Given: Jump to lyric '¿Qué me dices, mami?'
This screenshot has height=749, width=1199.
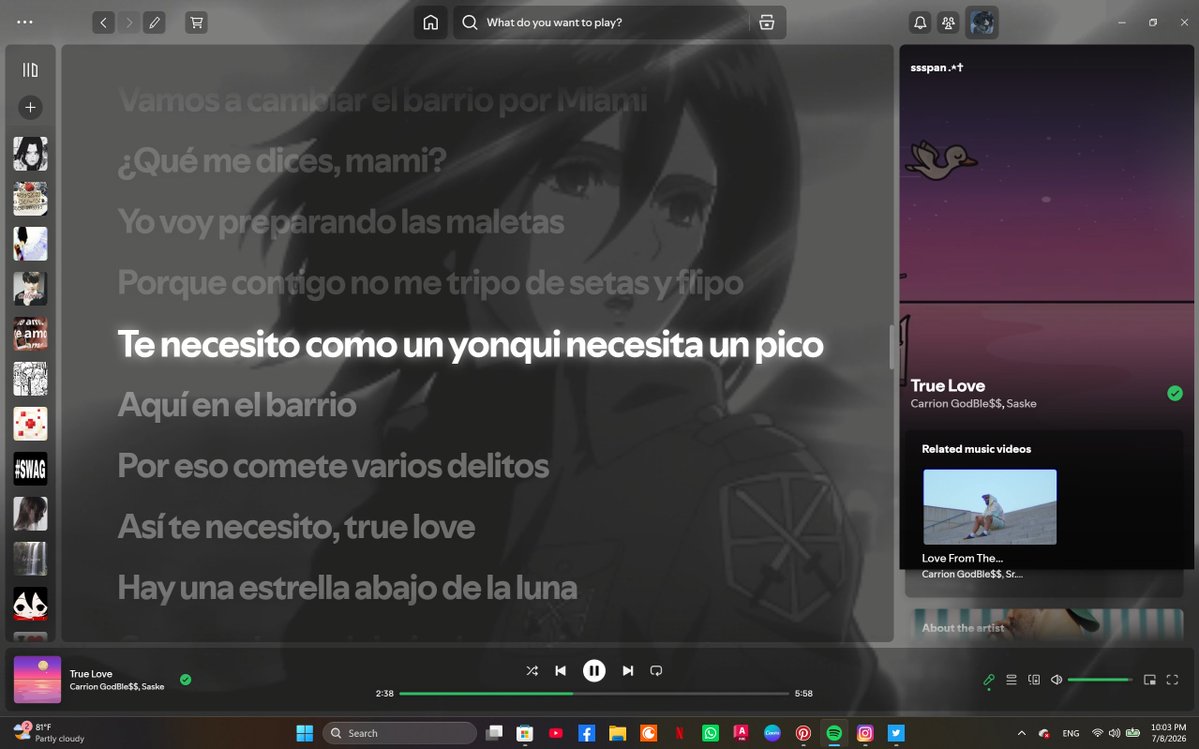Looking at the screenshot, I should pos(282,160).
